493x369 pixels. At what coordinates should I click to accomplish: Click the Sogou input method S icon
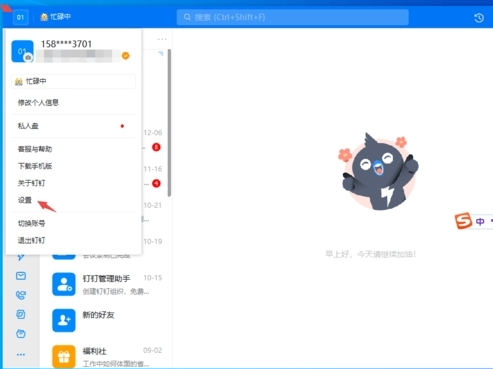point(463,221)
